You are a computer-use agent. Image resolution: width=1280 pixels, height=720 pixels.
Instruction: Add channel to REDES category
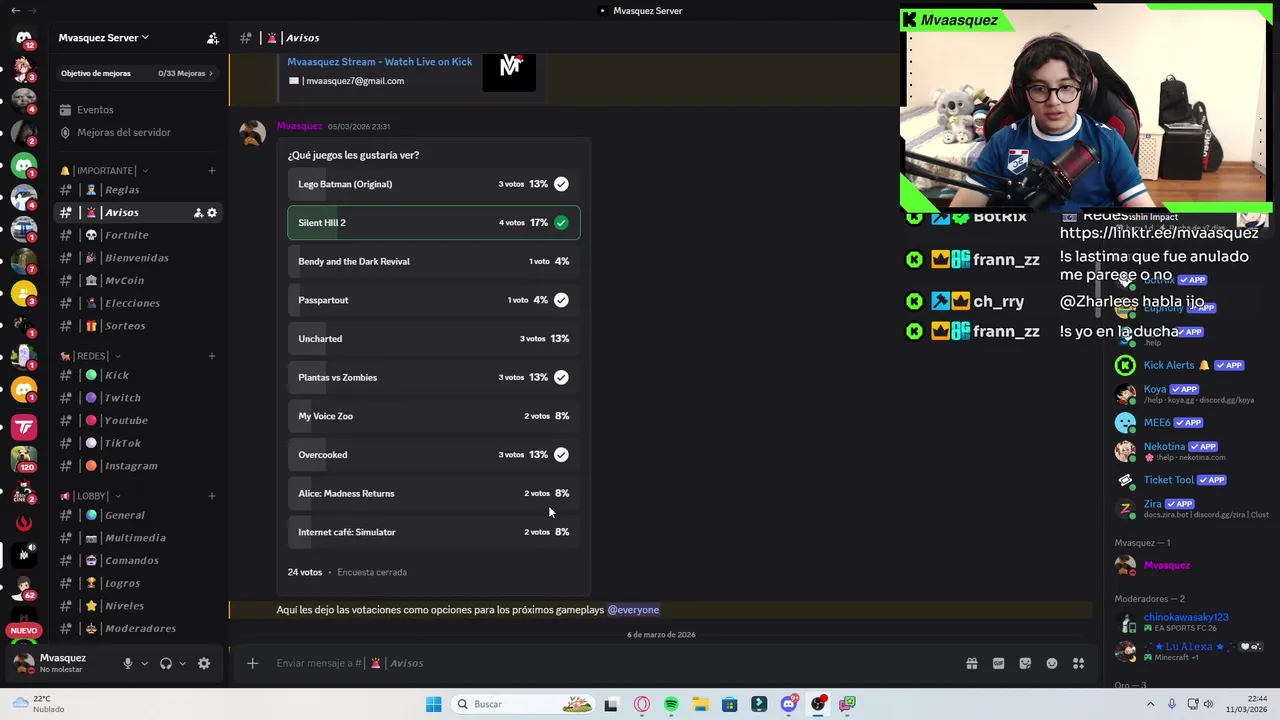tap(212, 356)
